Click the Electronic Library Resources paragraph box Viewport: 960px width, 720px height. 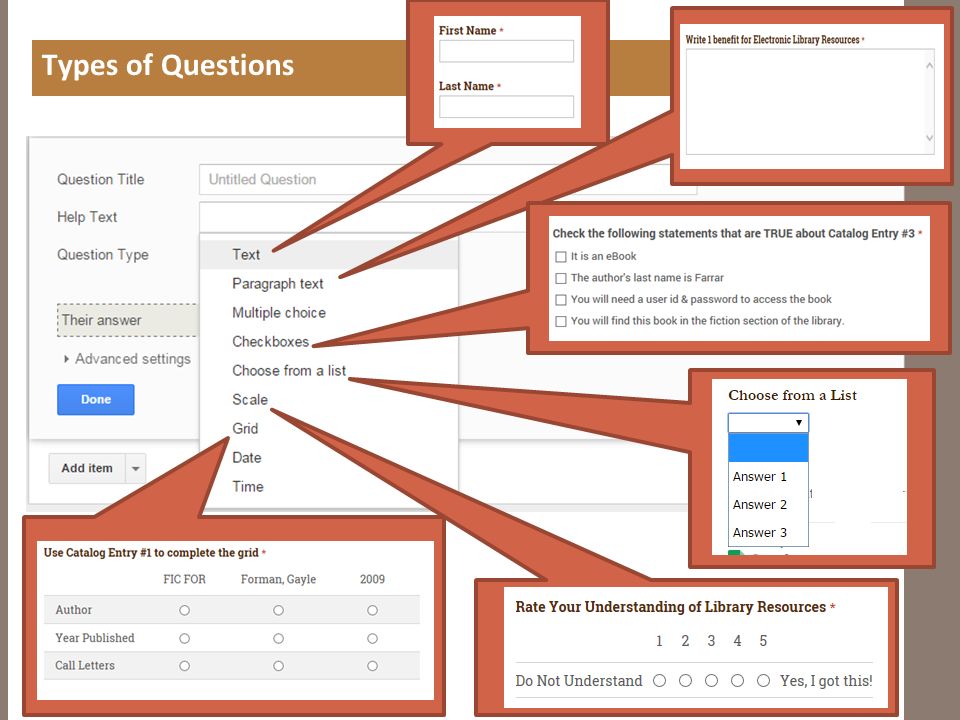[810, 102]
